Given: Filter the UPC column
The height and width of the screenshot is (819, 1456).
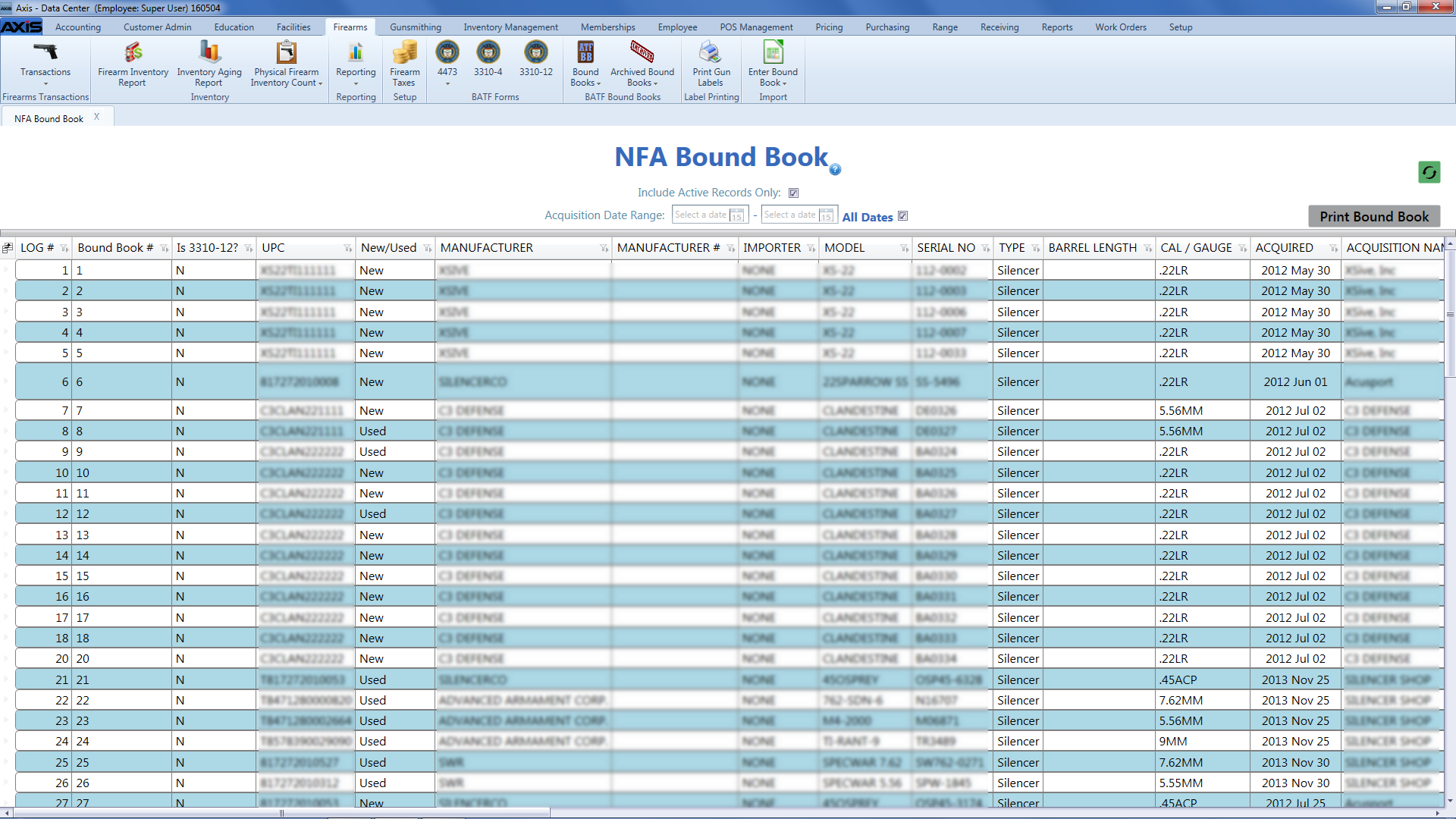Looking at the screenshot, I should [x=347, y=249].
